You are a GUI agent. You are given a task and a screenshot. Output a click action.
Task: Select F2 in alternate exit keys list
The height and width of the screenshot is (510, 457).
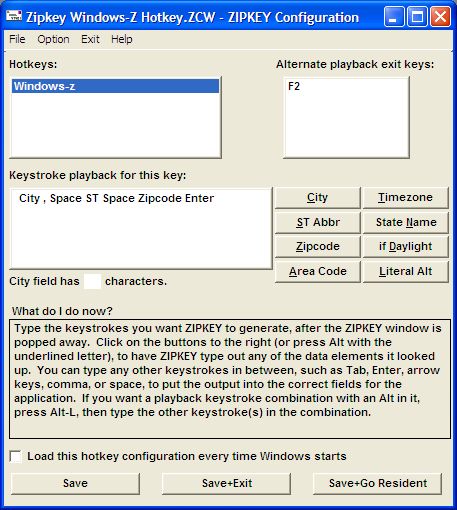[294, 86]
